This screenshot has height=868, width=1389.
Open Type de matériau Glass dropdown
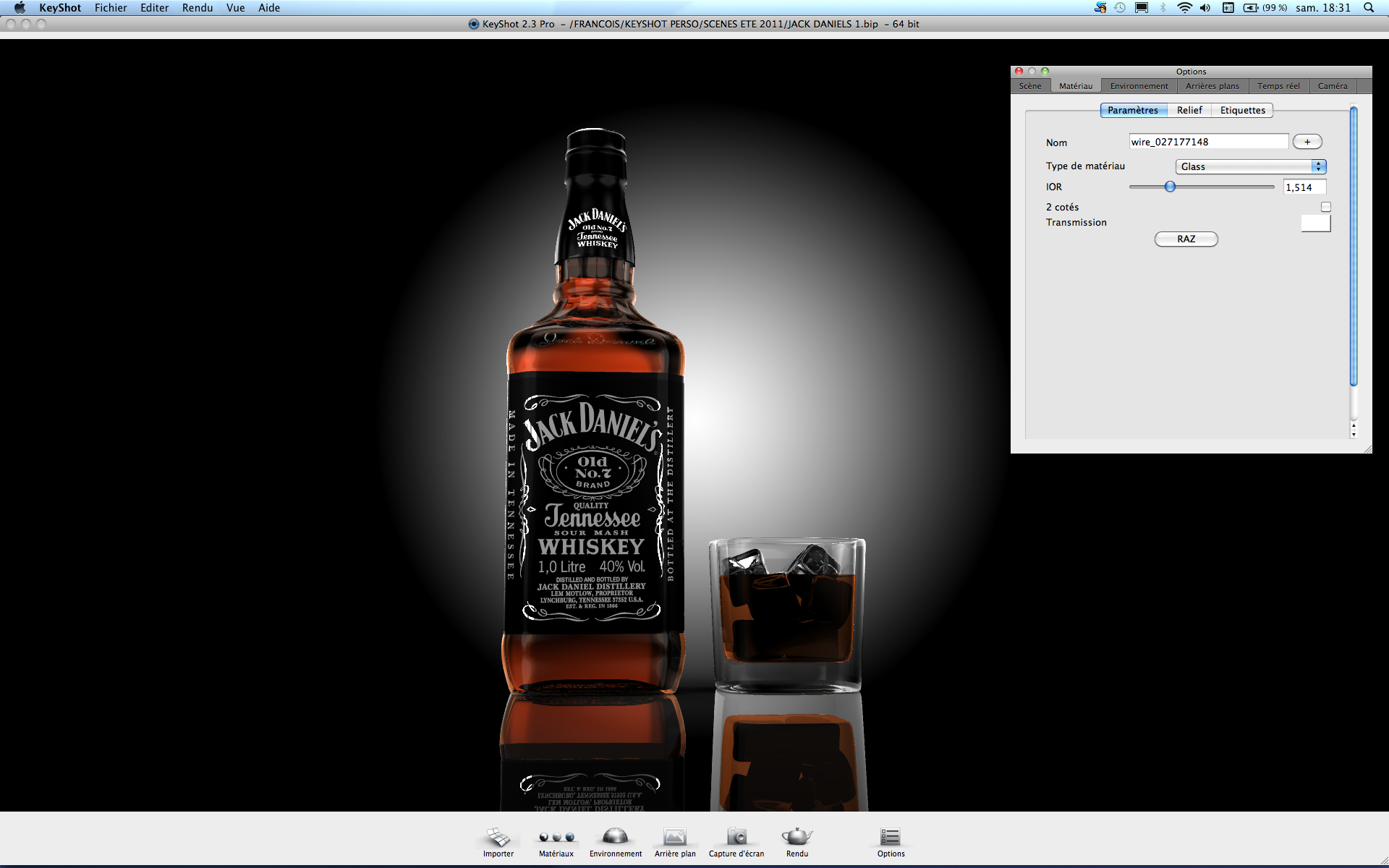1250,166
